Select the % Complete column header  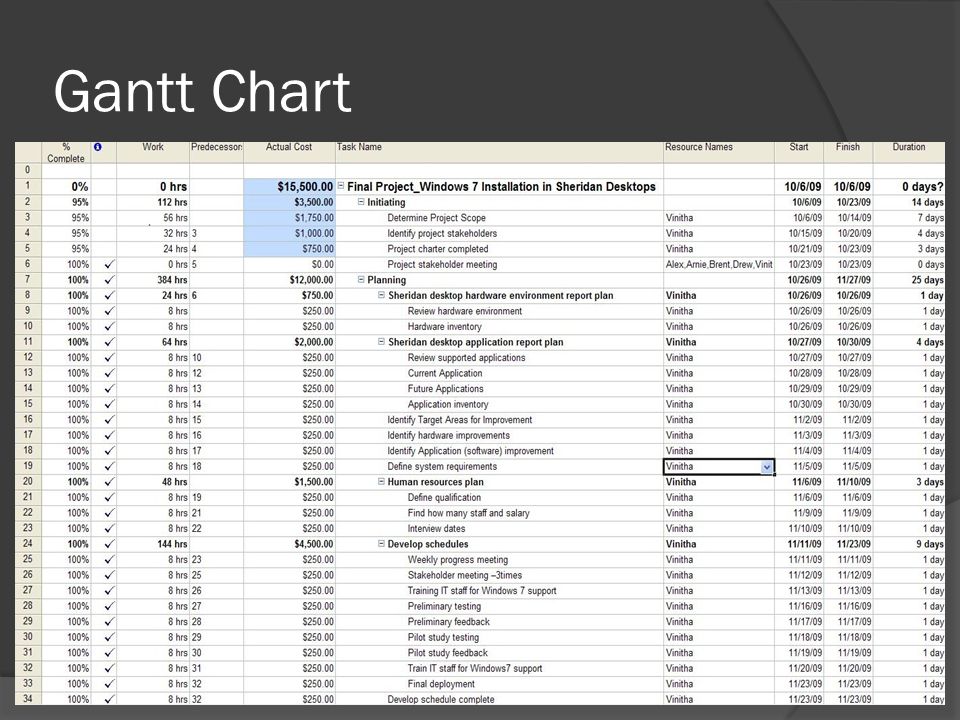coord(66,152)
